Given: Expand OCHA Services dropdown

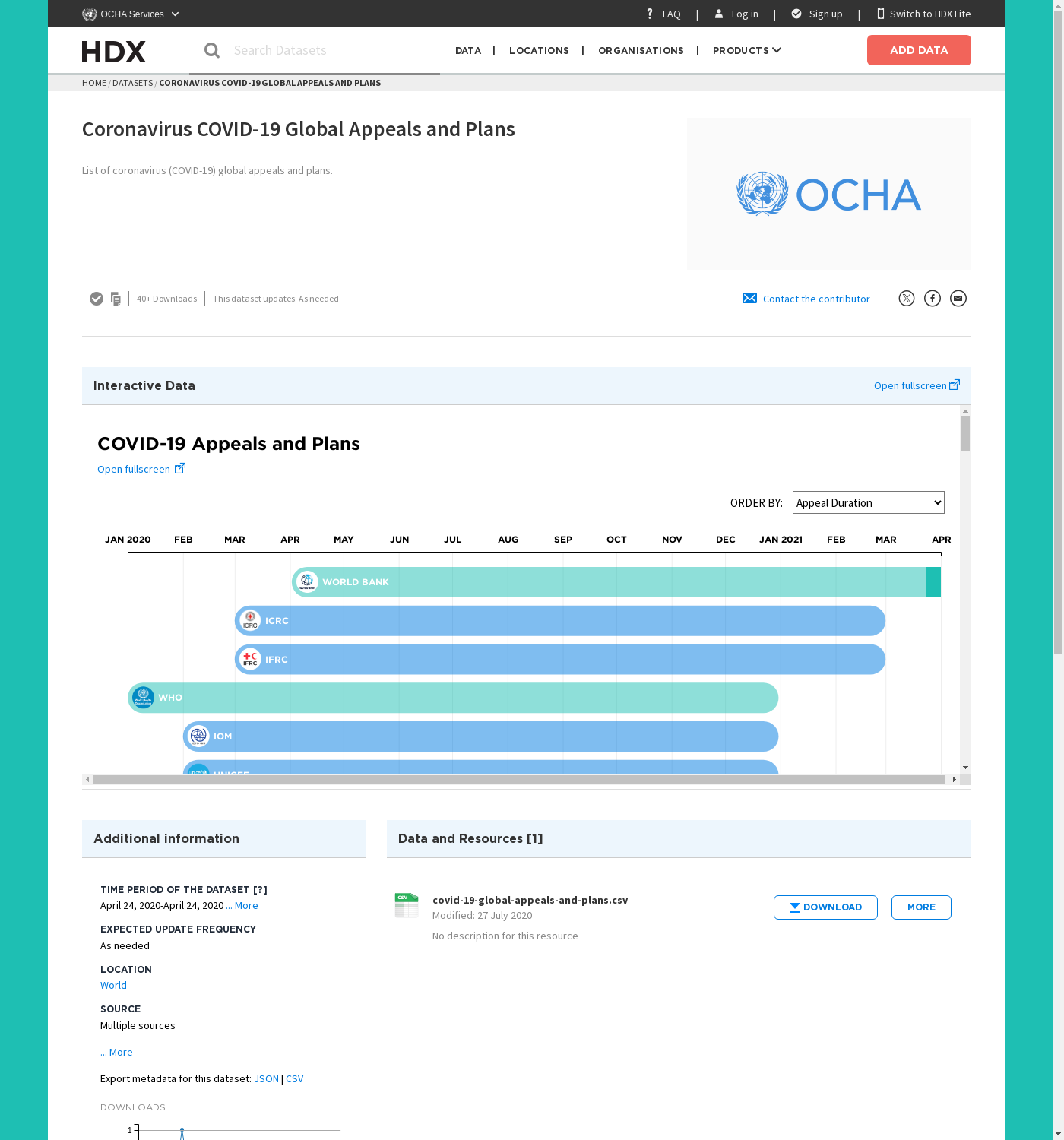Looking at the screenshot, I should (x=131, y=14).
